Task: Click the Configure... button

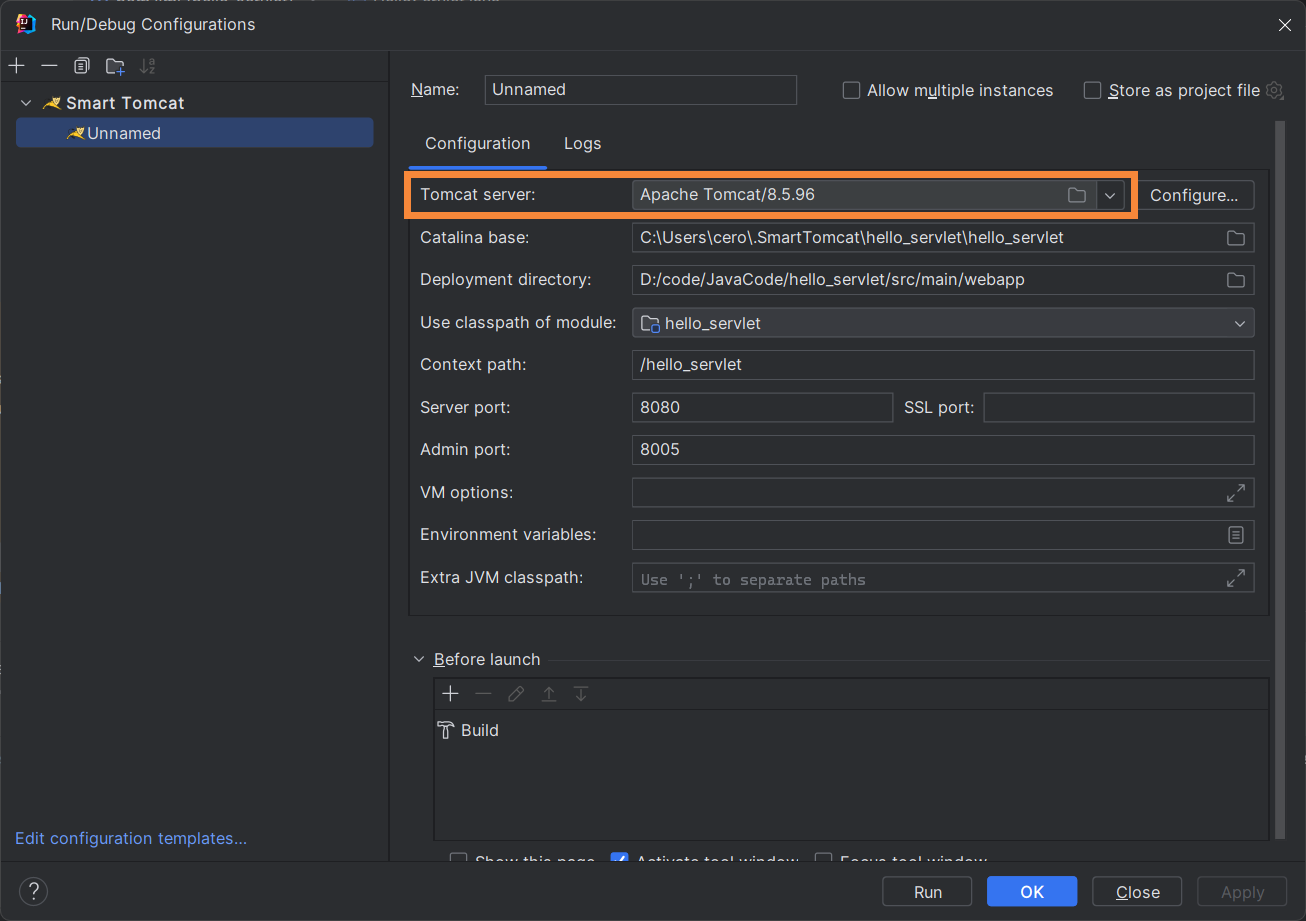Action: point(1194,195)
